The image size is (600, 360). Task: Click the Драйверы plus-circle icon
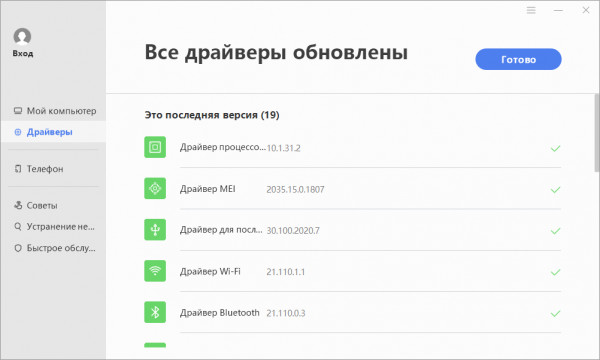(x=18, y=132)
